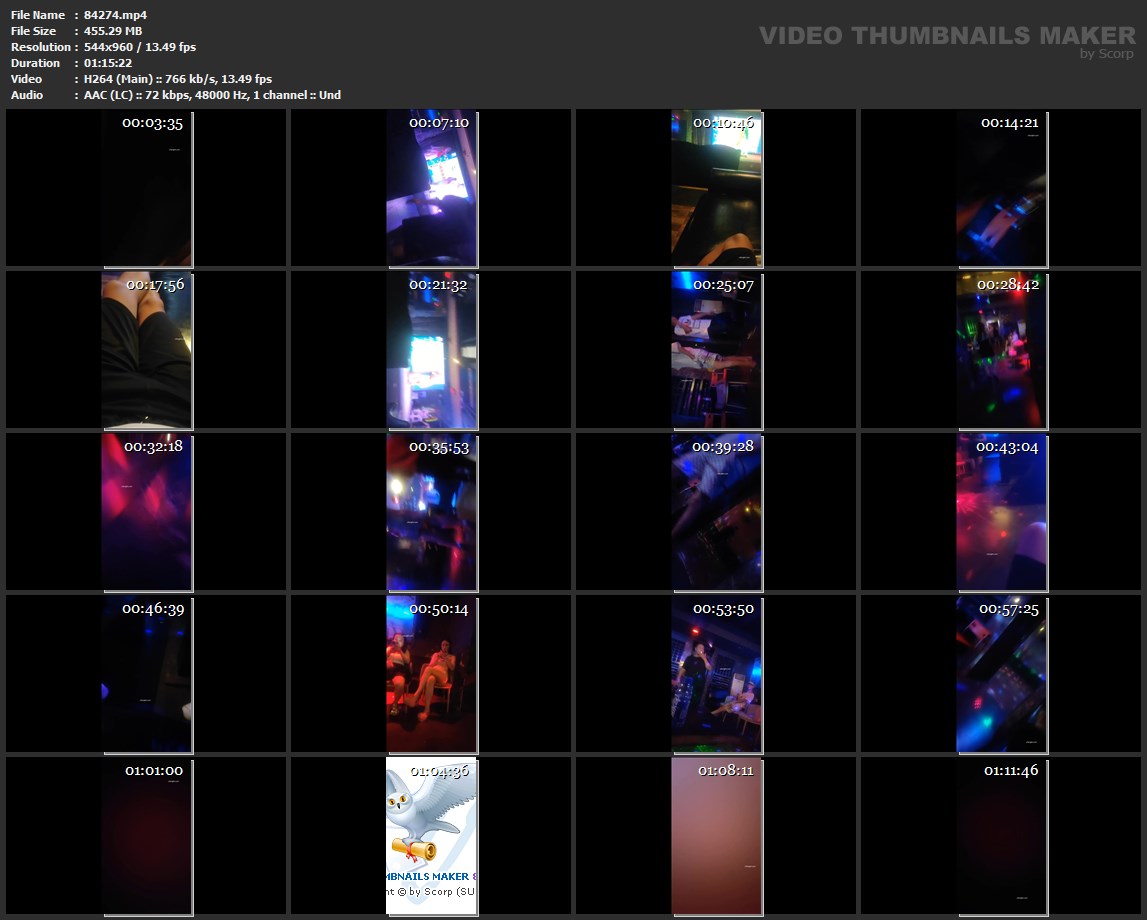The height and width of the screenshot is (920, 1147).
Task: Open the 00:25:07 video frame
Action: (x=716, y=350)
